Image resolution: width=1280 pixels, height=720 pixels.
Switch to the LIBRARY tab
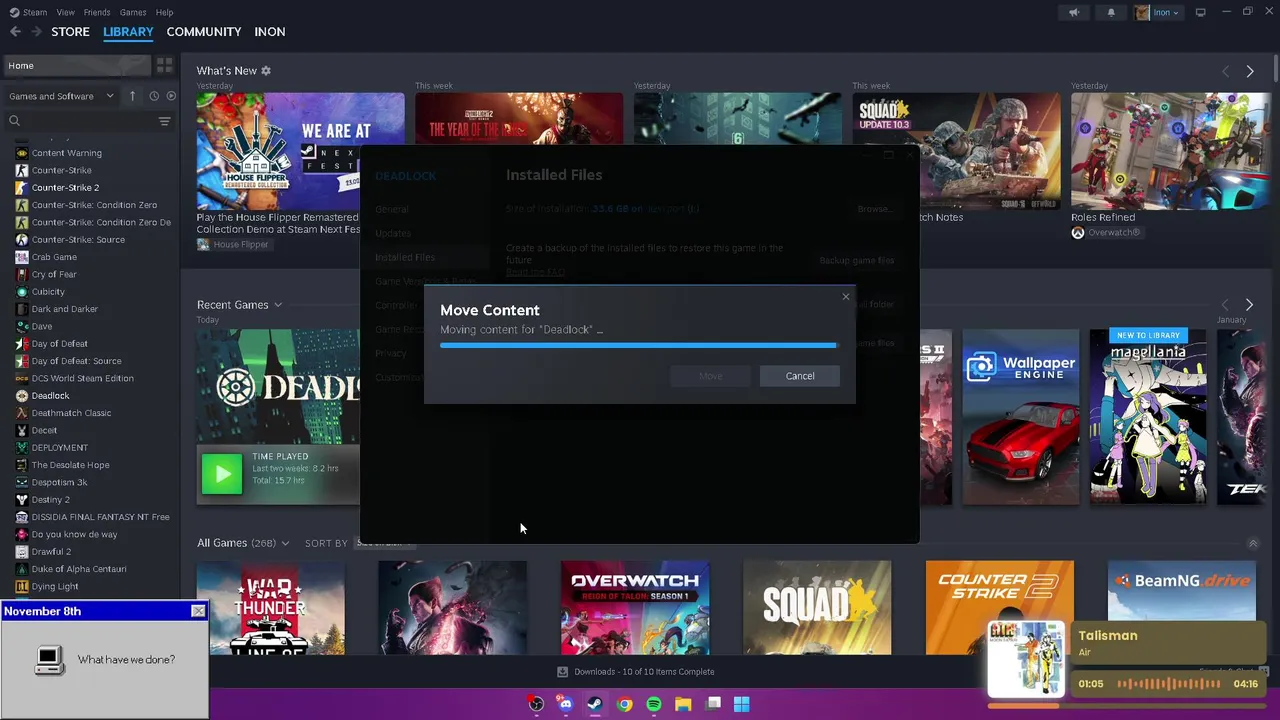coord(128,32)
